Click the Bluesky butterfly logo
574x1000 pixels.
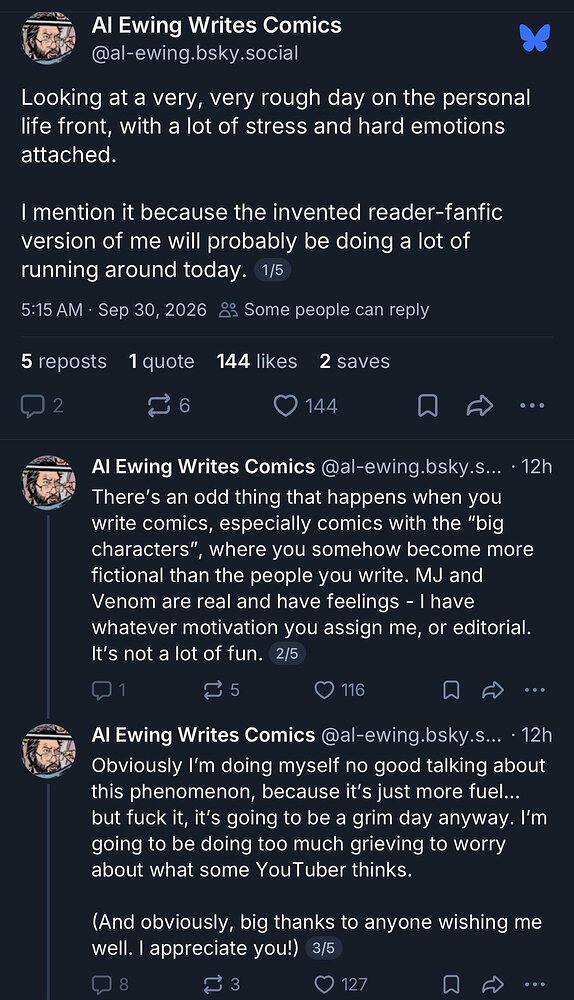pyautogui.click(x=534, y=38)
